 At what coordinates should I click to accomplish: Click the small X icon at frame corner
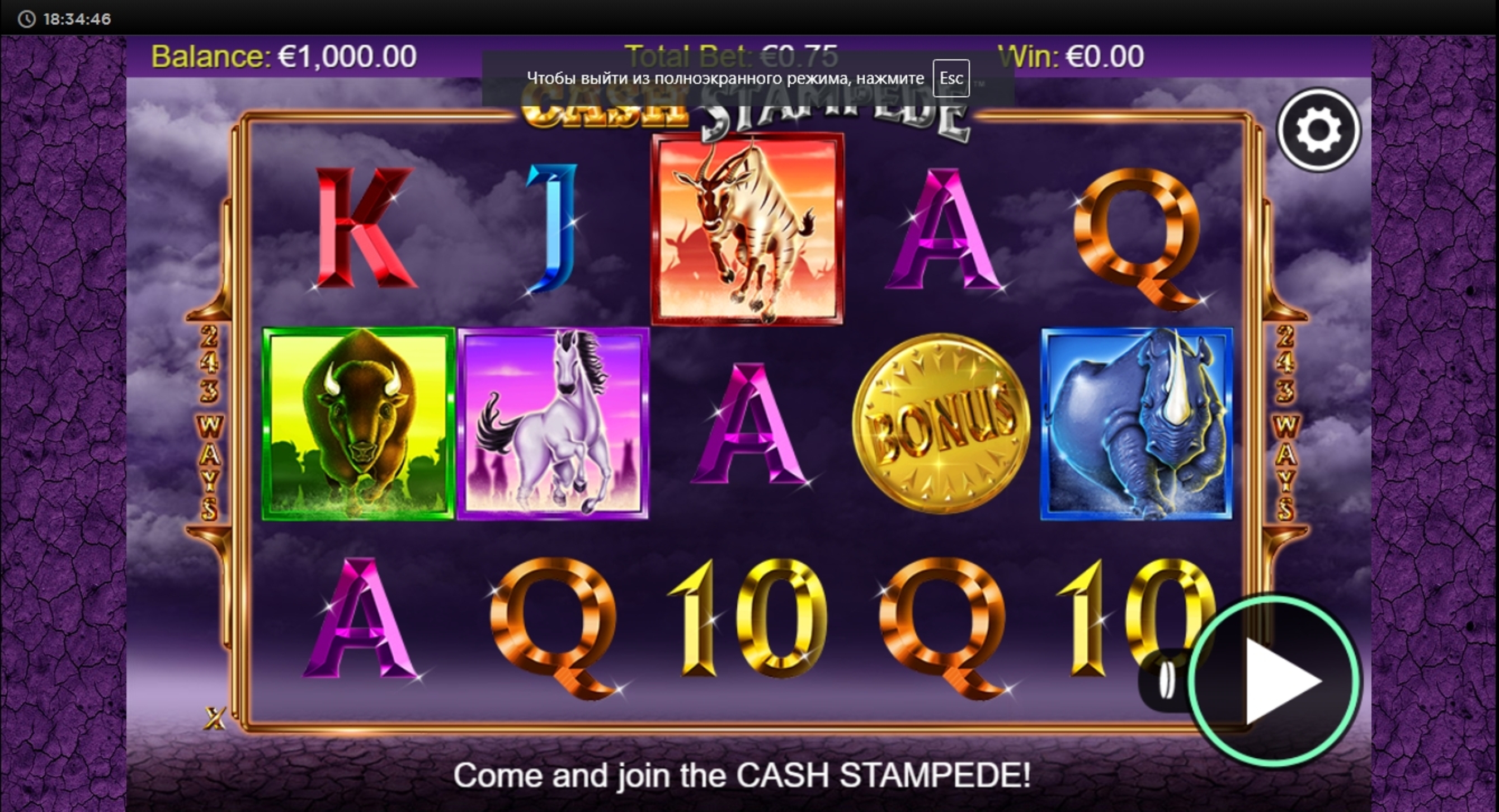(215, 719)
